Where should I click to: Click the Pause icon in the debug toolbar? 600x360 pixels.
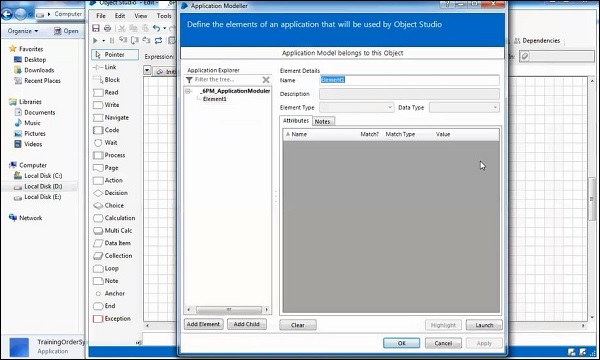112,40
